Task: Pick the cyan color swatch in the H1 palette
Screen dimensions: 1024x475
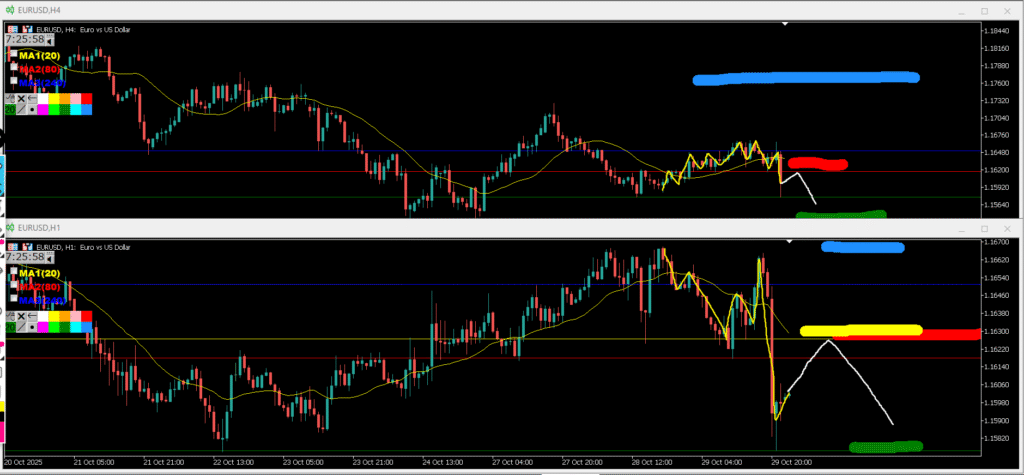Action: [x=74, y=326]
